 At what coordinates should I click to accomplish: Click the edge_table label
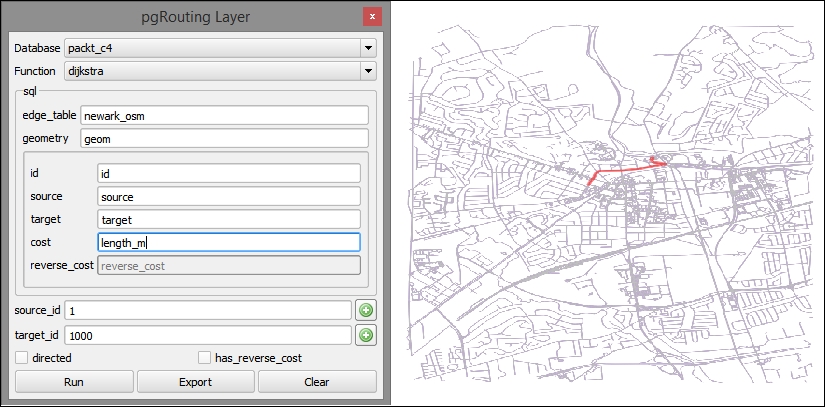tap(49, 115)
